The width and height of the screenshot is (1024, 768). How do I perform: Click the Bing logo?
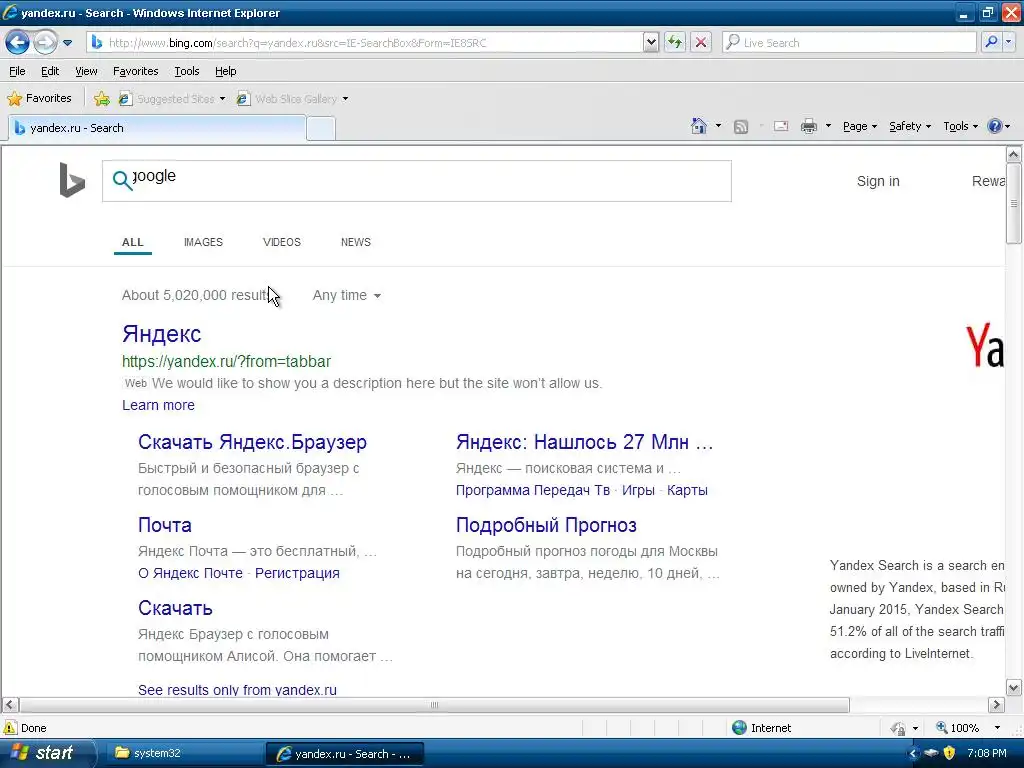pyautogui.click(x=72, y=180)
